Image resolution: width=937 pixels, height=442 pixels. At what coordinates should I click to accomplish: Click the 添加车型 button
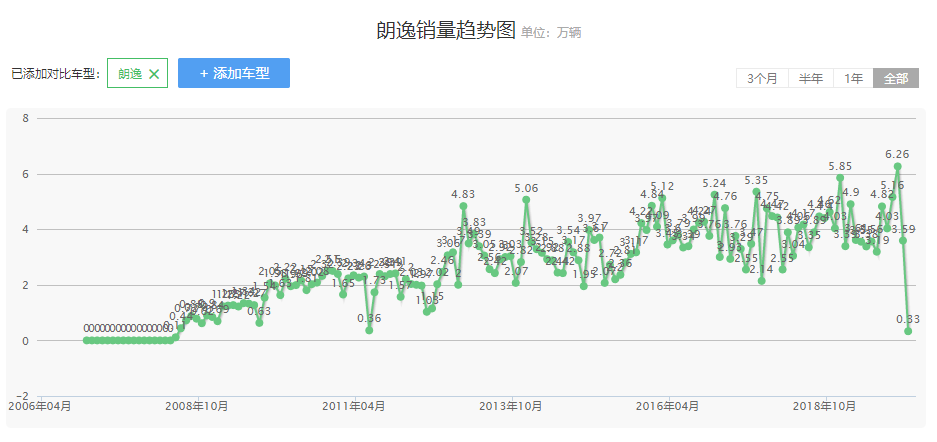(x=234, y=73)
